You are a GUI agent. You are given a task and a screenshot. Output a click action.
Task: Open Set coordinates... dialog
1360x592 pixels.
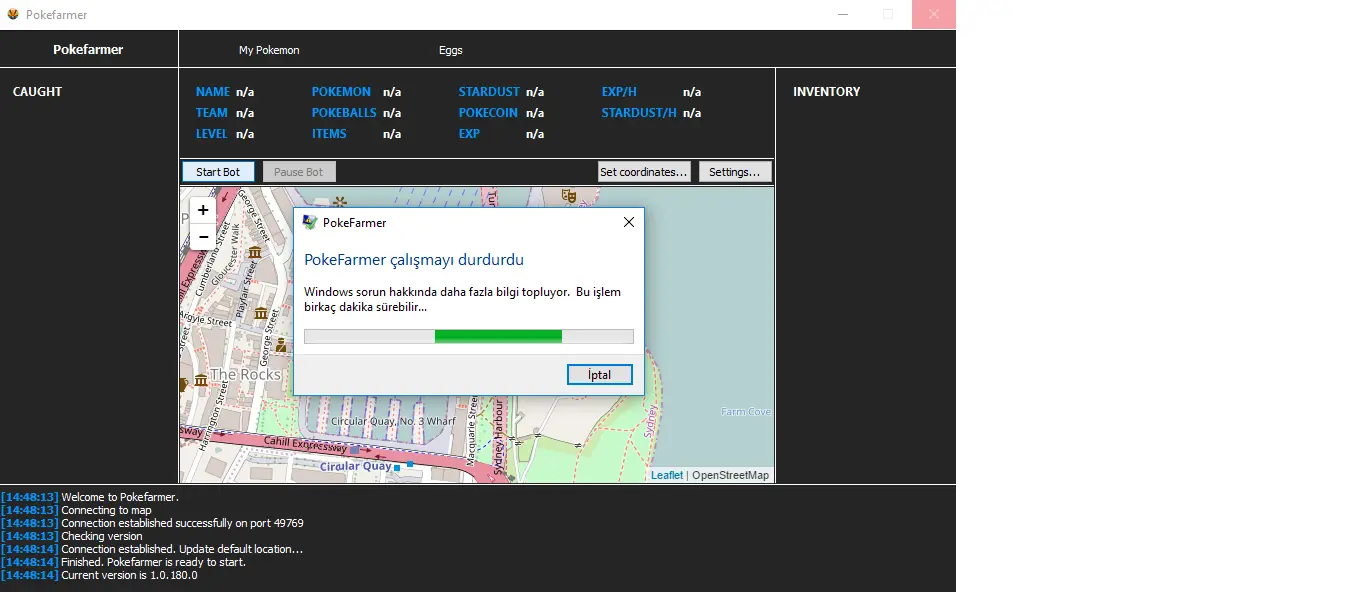[x=644, y=172]
